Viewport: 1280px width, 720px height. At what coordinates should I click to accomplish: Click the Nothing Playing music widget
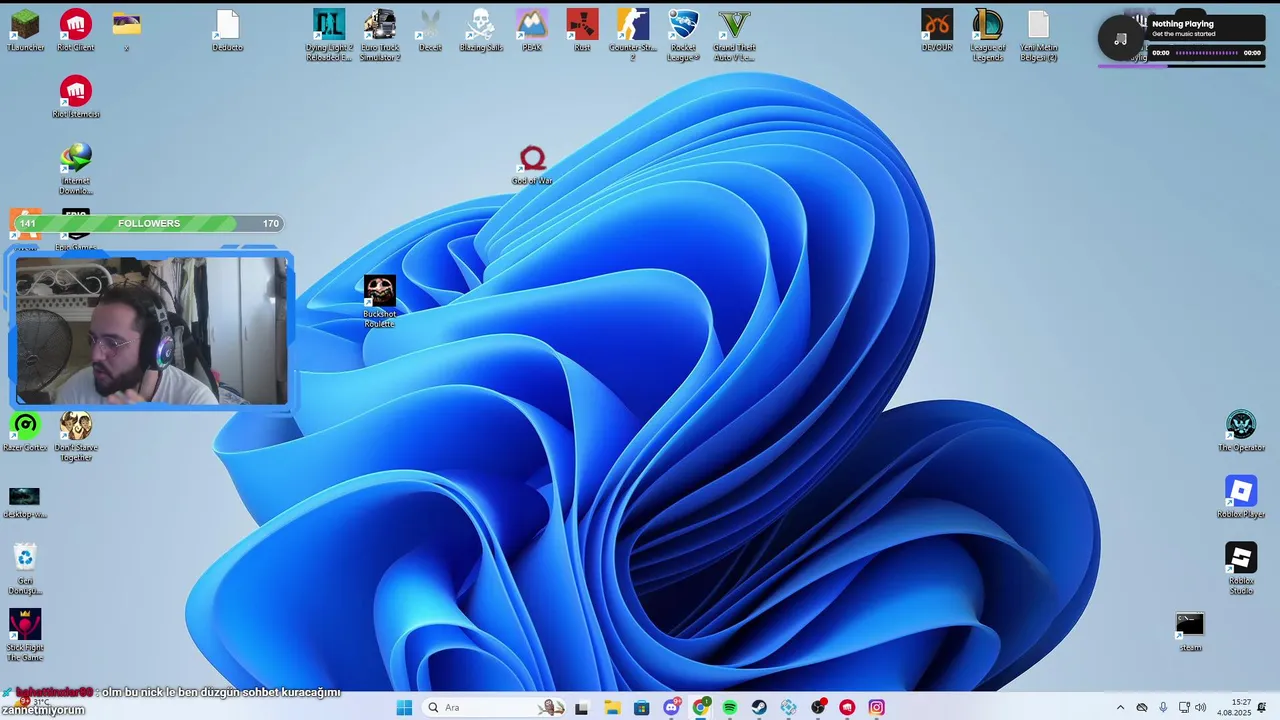[1182, 38]
